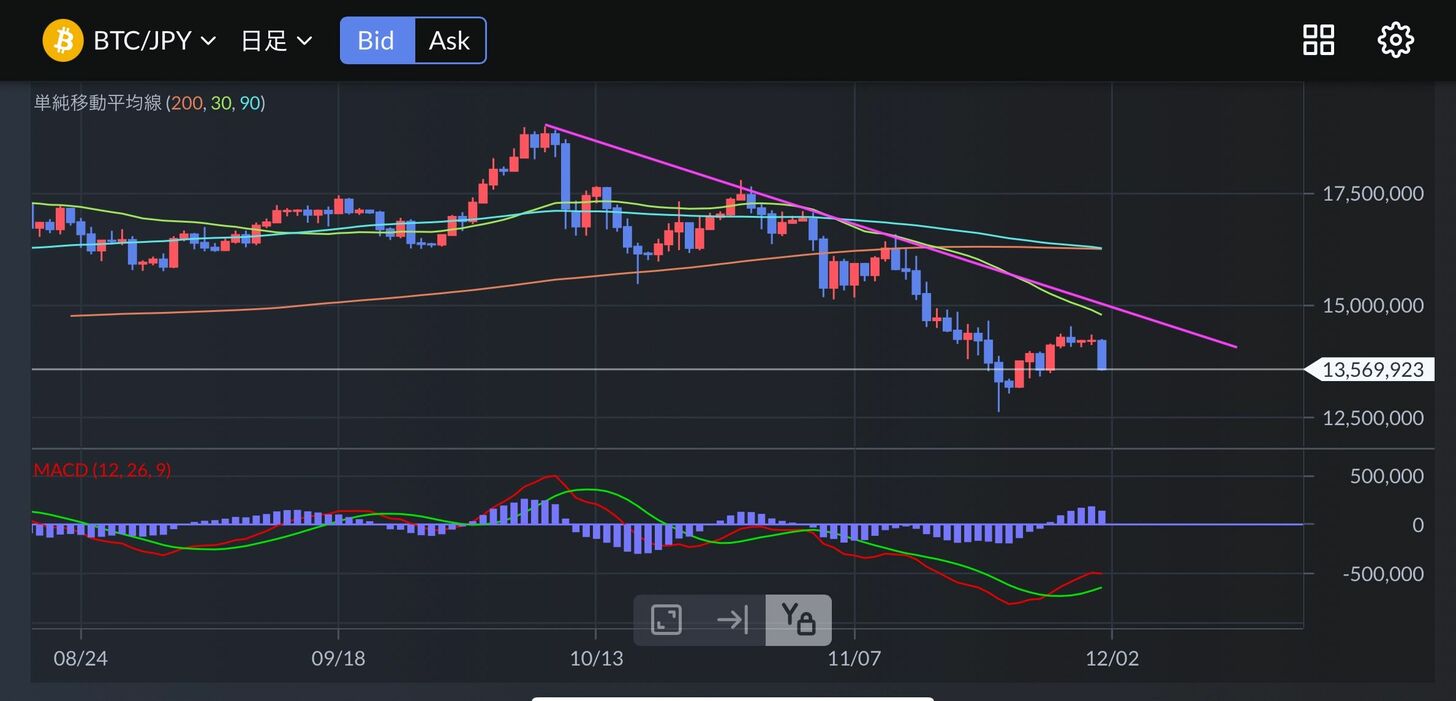
Task: Expand the chart to fullscreen
Action: point(666,620)
